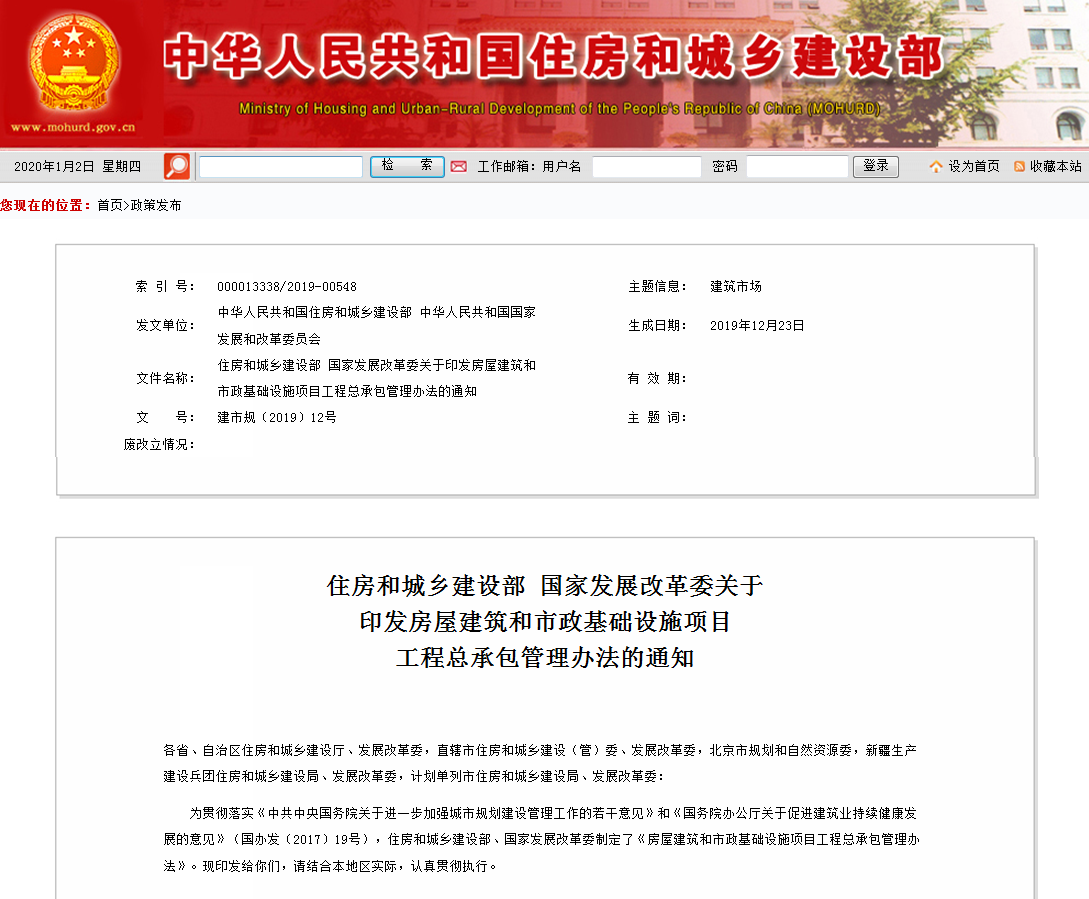Viewport: 1089px width, 899px height.
Task: Focus the site search input field
Action: coord(281,167)
